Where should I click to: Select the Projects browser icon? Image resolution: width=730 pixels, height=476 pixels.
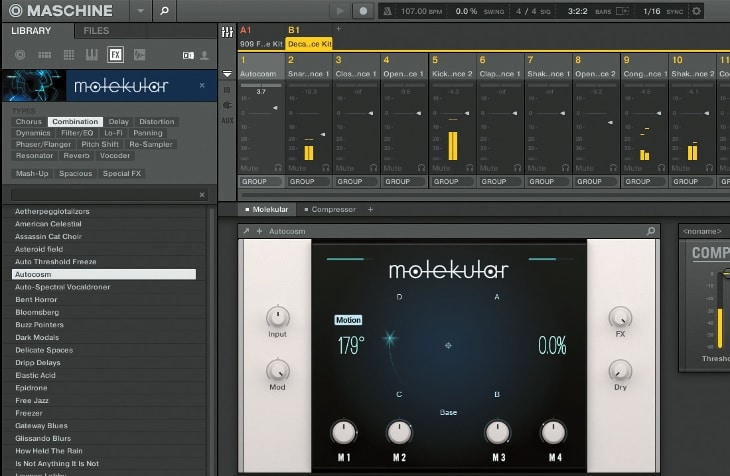(20, 55)
